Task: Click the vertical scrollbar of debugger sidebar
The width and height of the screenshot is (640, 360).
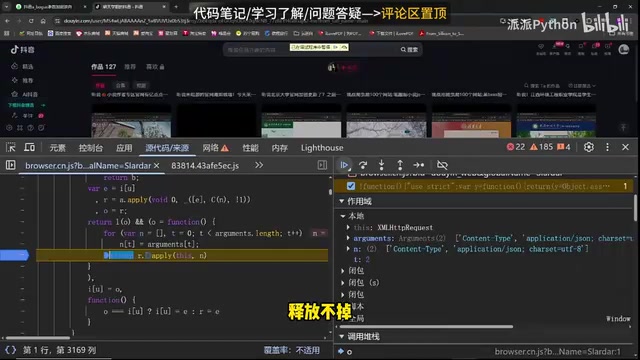Action: pos(636,208)
